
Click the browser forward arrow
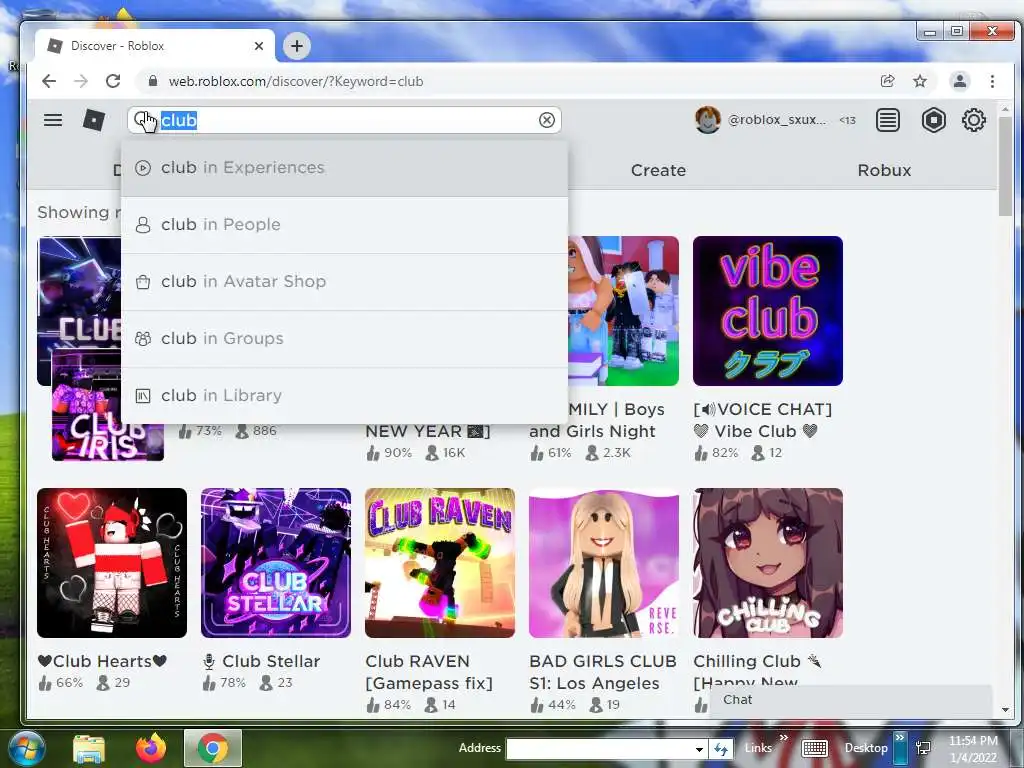click(x=81, y=81)
